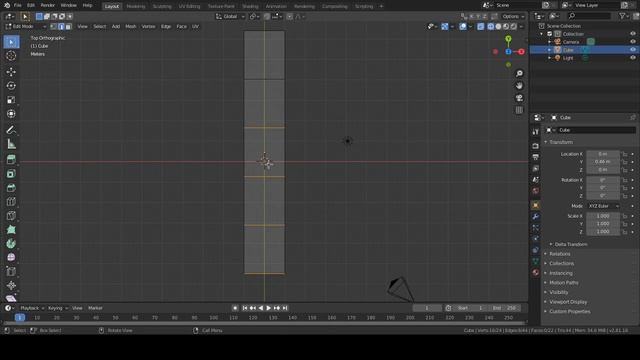This screenshot has width=640, height=360.
Task: Enable edge select mode
Action: [x=61, y=27]
